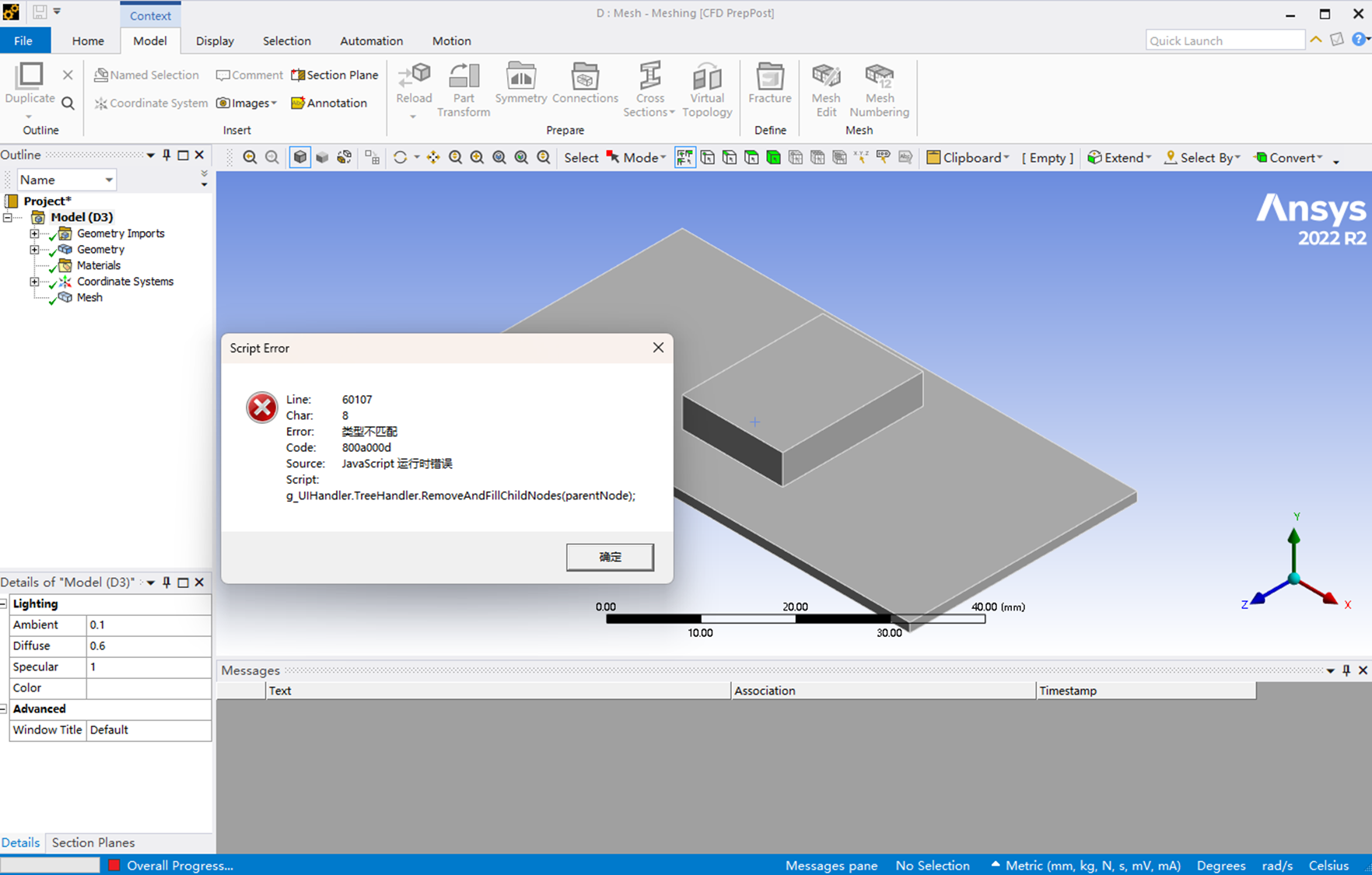Viewport: 1372px width, 875px height.
Task: Add a Comment from the ribbon
Action: click(x=249, y=75)
